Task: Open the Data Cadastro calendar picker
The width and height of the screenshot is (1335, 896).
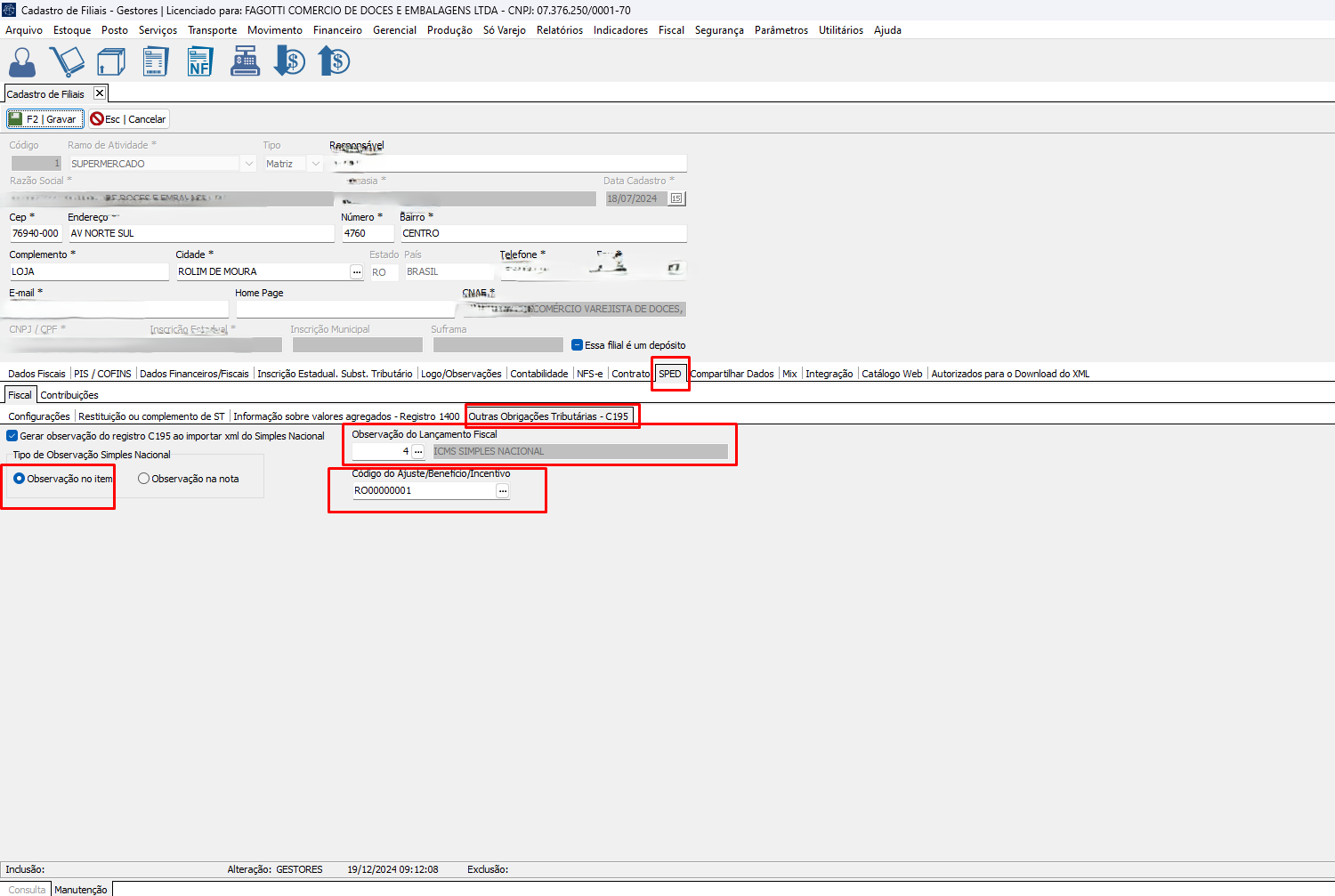Action: (x=676, y=198)
